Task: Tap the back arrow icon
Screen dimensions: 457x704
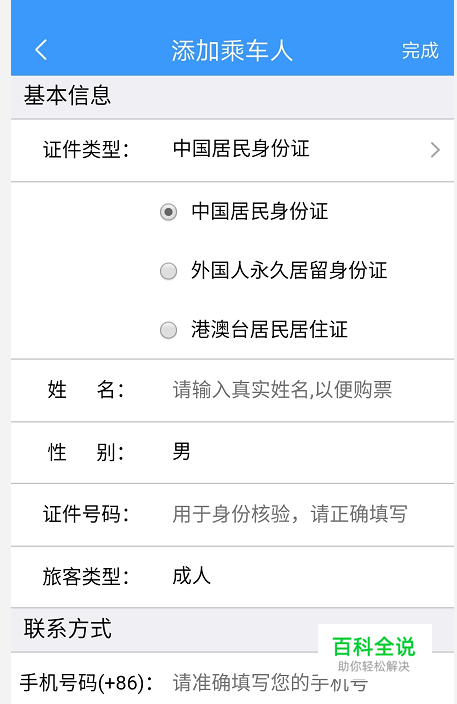Action: click(x=41, y=50)
